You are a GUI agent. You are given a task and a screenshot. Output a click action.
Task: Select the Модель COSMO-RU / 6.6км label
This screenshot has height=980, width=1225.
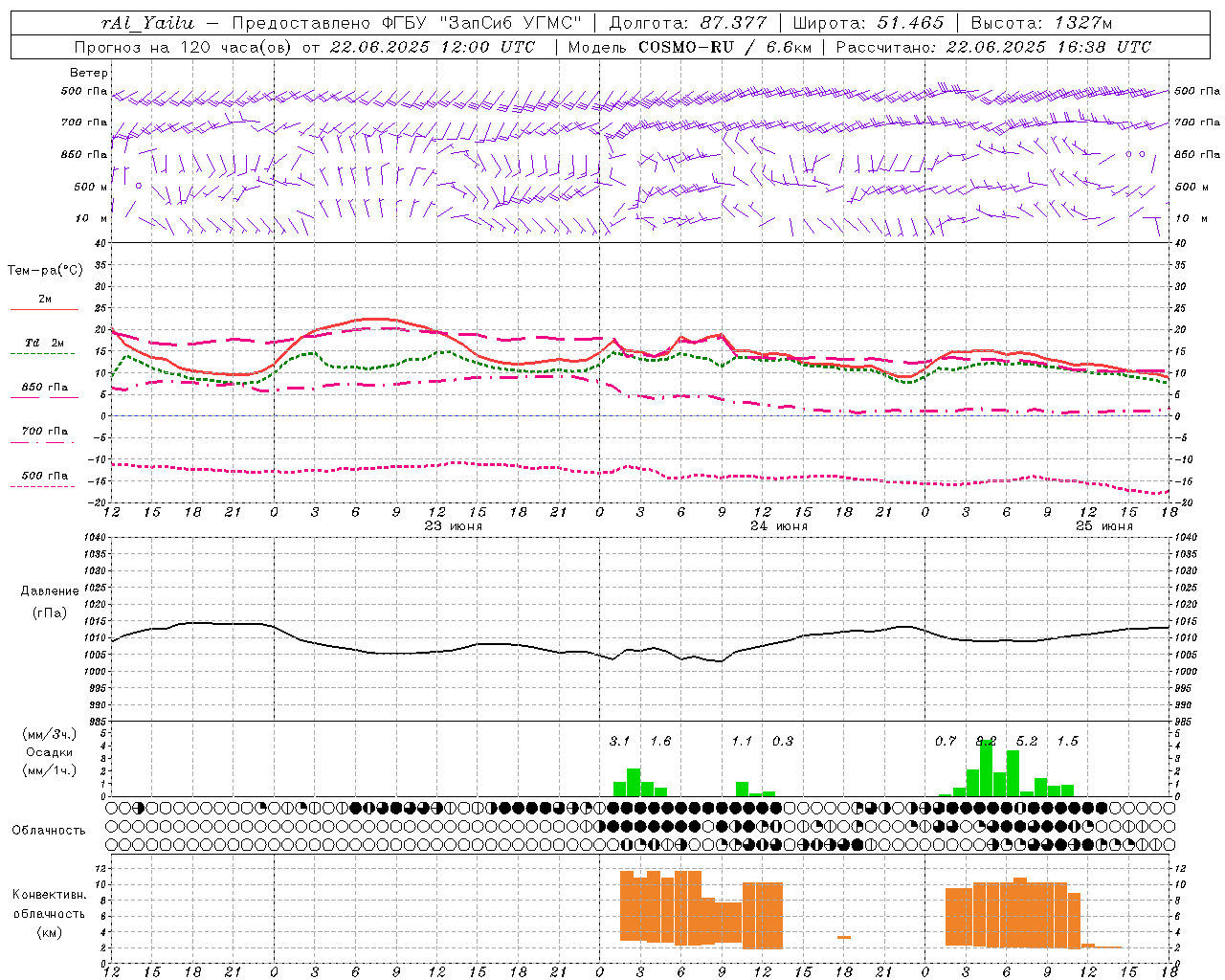pos(688,47)
